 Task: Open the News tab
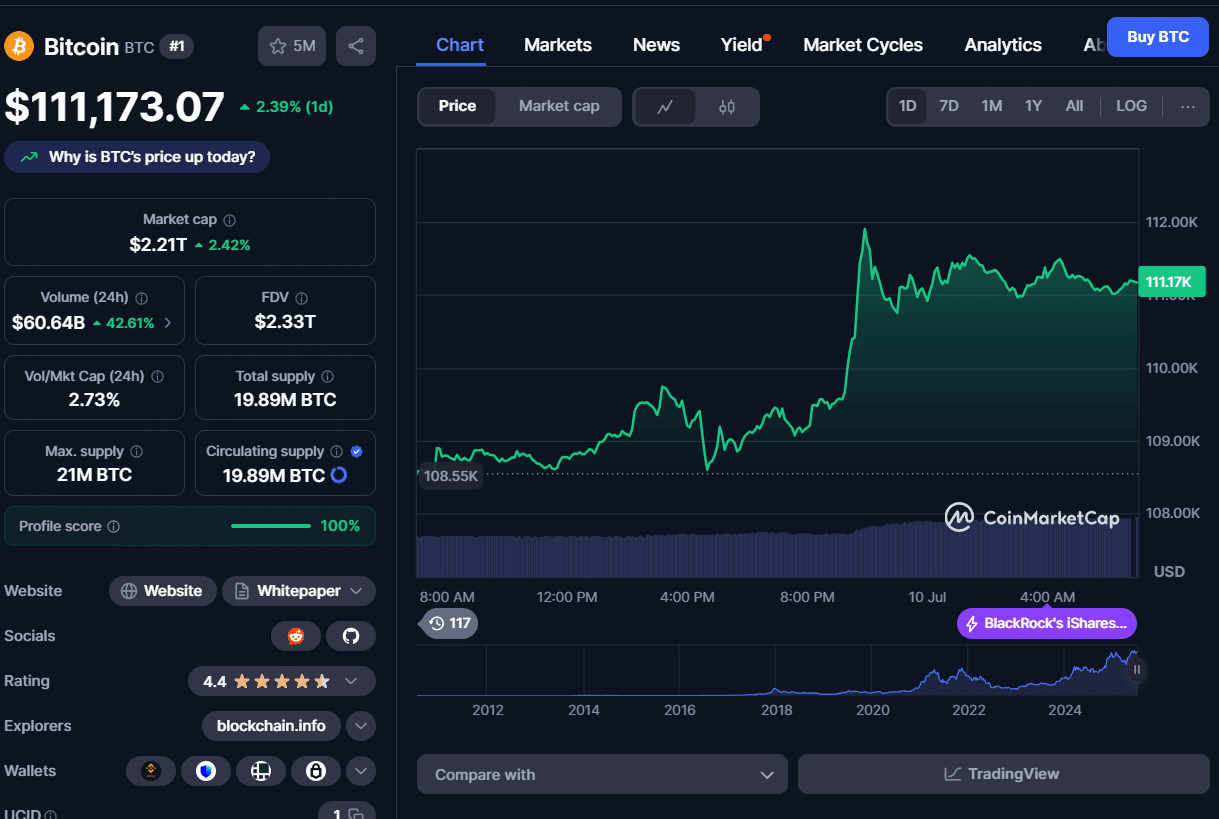click(x=656, y=45)
